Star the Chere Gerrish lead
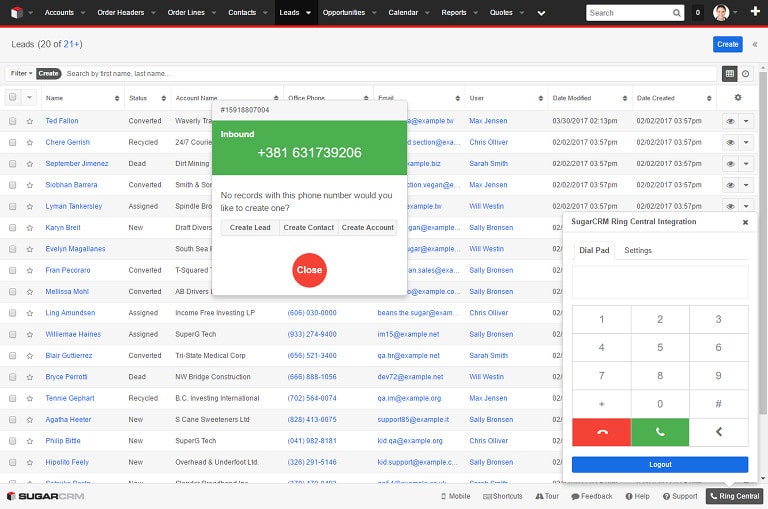The image size is (768, 509). (x=30, y=143)
